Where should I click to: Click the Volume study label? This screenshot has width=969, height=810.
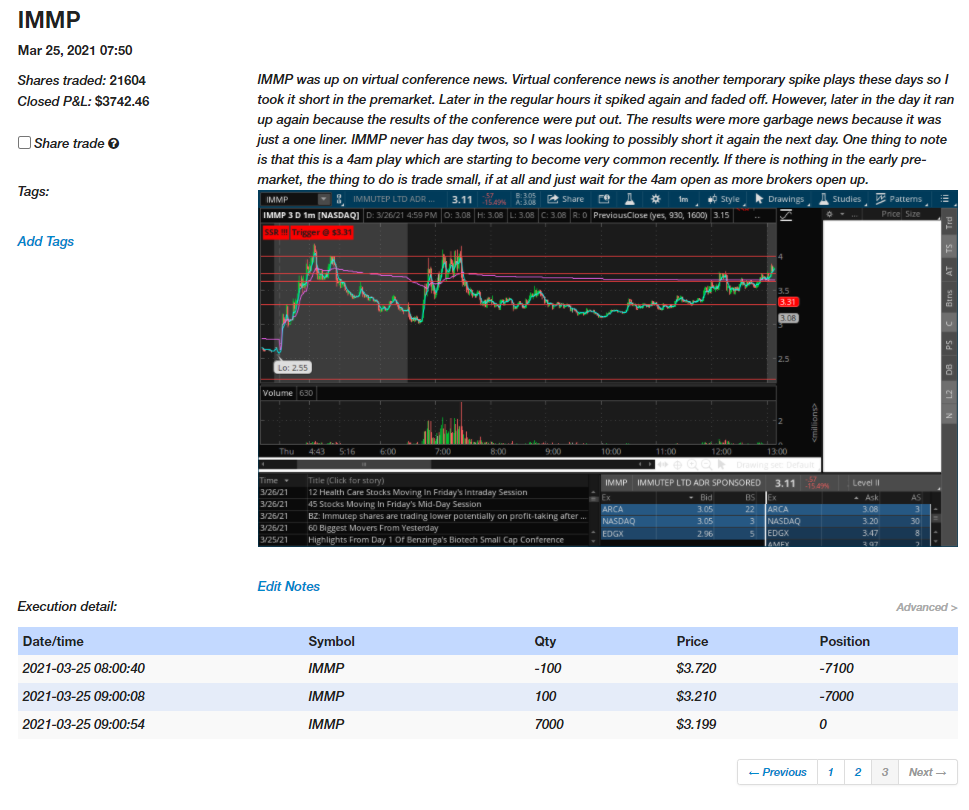[x=277, y=393]
